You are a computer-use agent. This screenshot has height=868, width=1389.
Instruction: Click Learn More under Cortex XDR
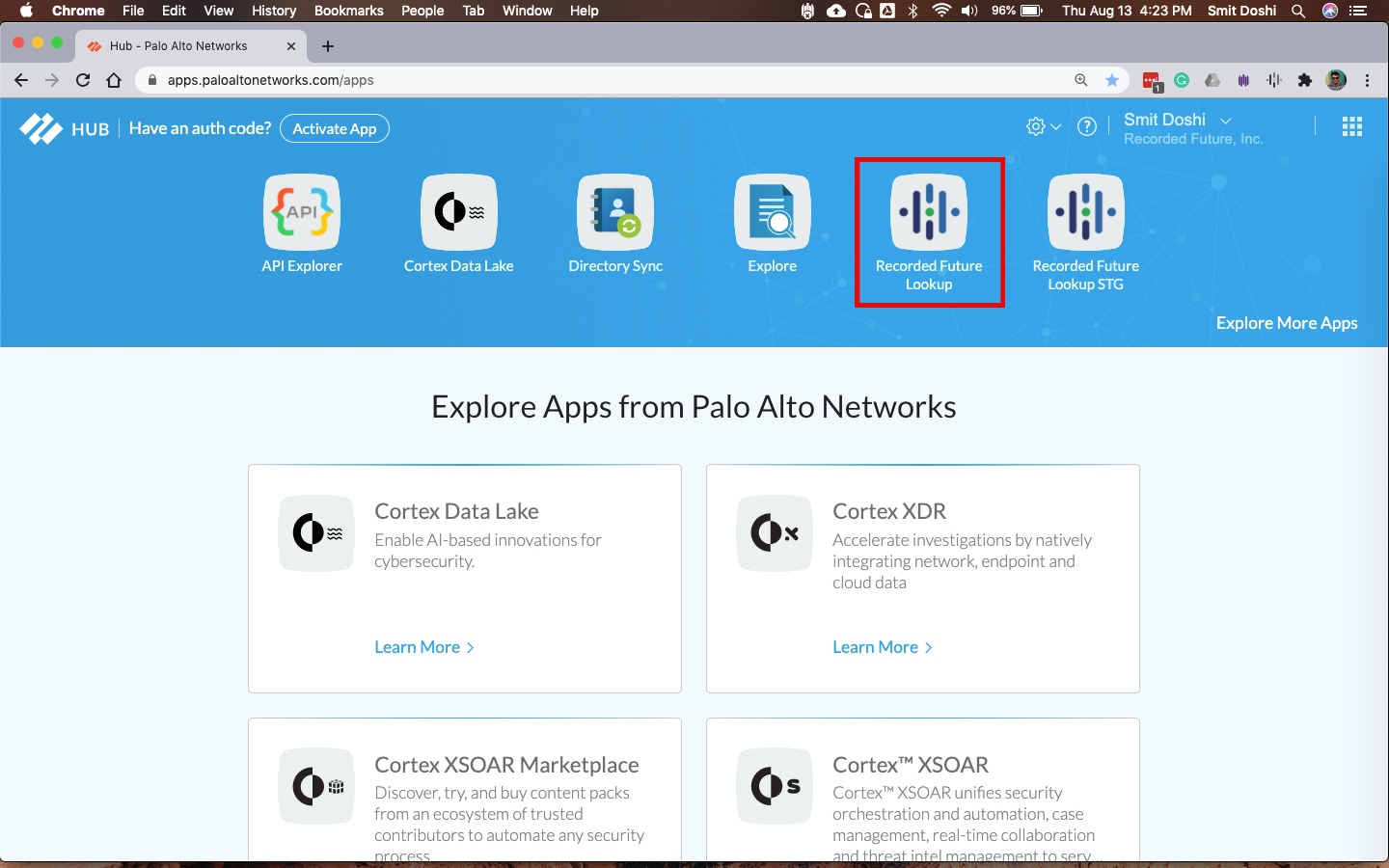tap(882, 647)
